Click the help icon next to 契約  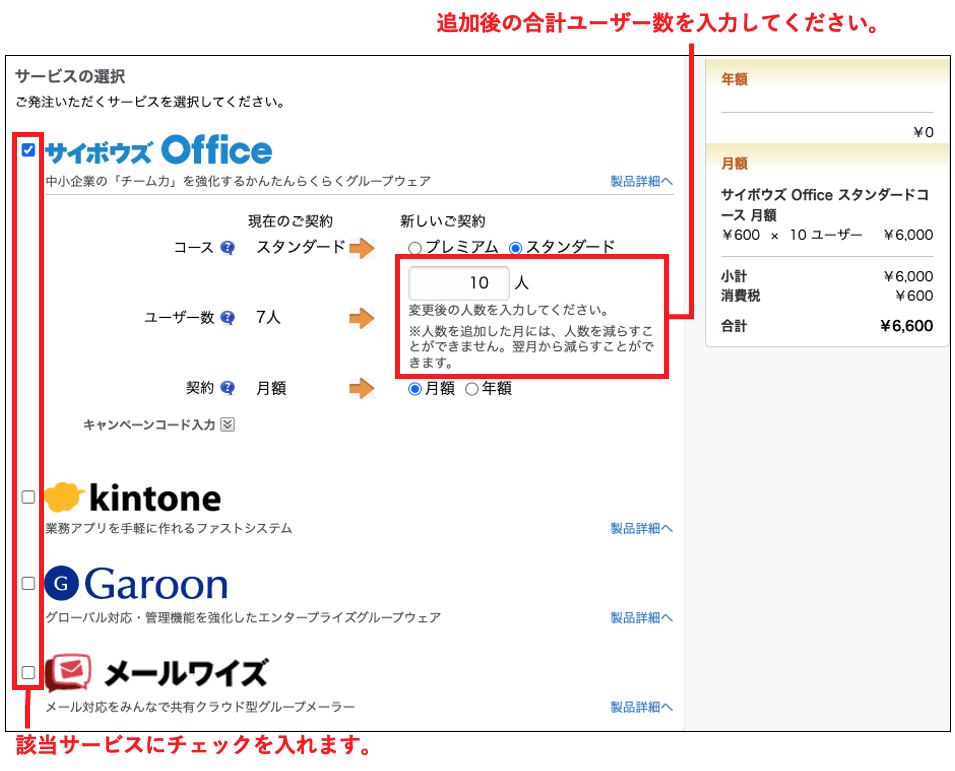point(228,388)
